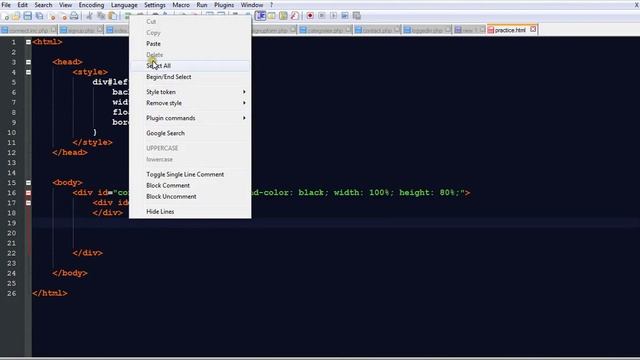Click the Paste clipboard toolbar icon
Image resolution: width=640 pixels, height=360 pixels.
(x=112, y=16)
